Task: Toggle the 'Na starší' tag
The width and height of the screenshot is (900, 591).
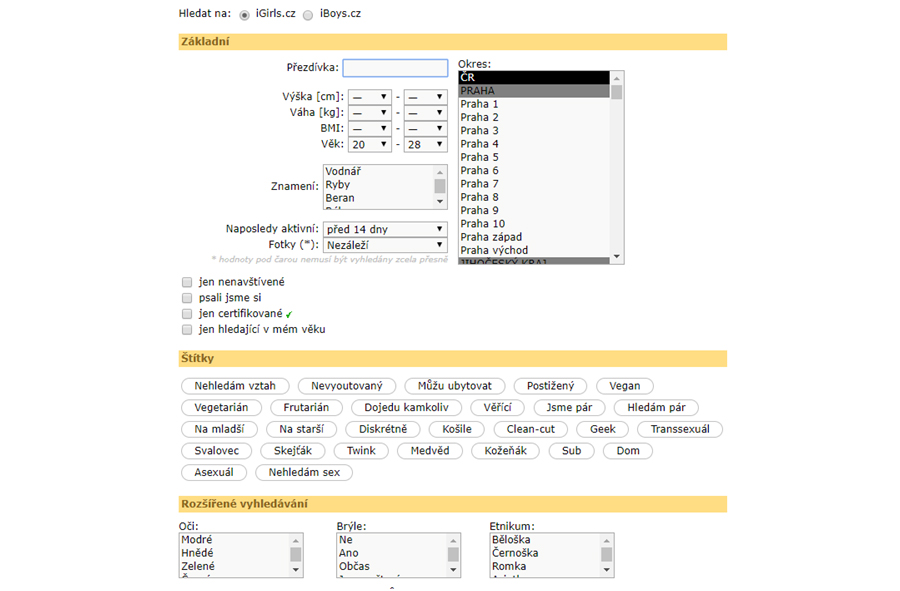Action: pyautogui.click(x=301, y=429)
